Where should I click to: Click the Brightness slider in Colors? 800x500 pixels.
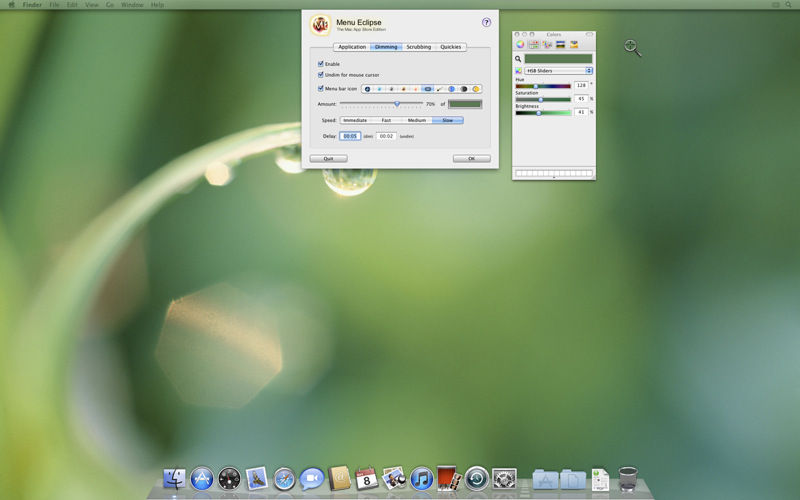pos(543,113)
